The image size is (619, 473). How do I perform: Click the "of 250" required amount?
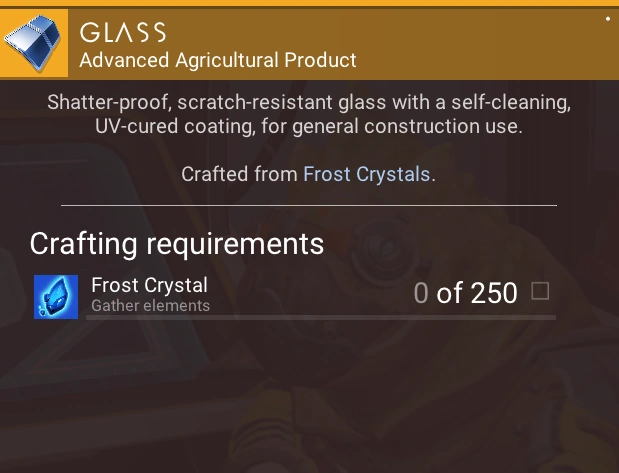[478, 293]
